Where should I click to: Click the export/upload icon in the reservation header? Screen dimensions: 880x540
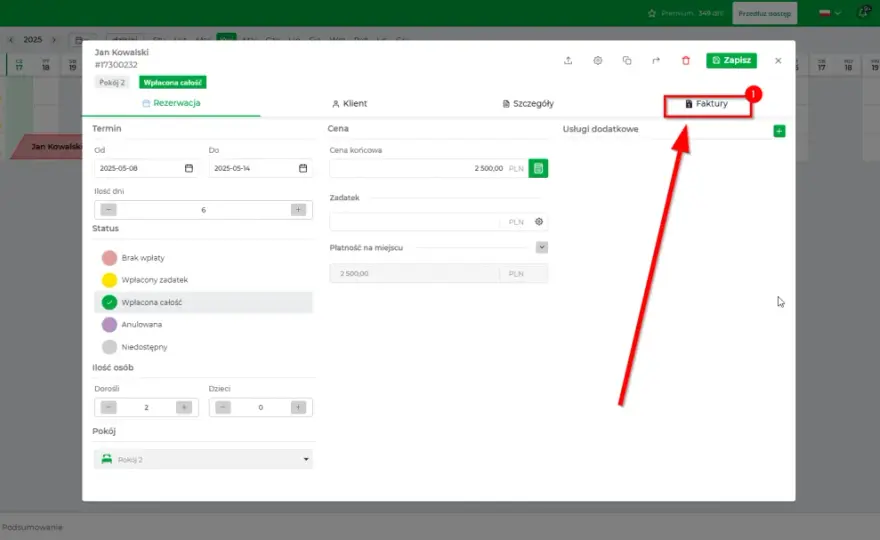[x=568, y=61]
